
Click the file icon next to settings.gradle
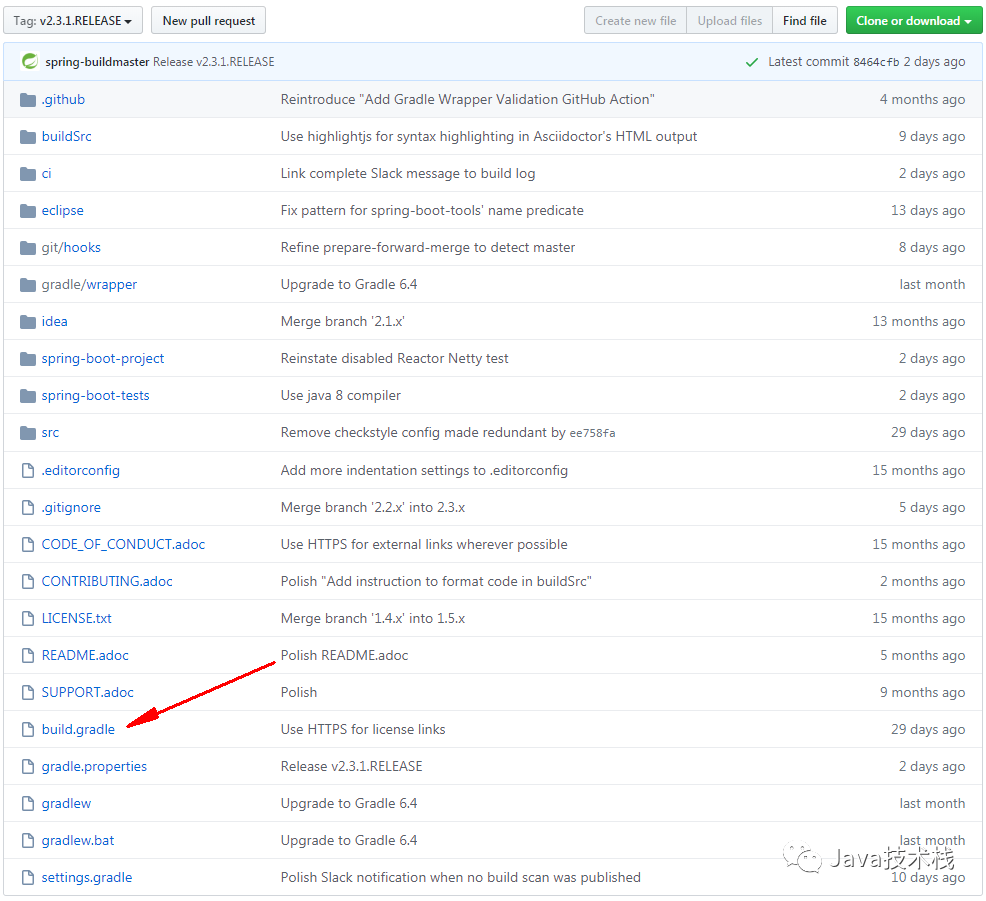[28, 877]
